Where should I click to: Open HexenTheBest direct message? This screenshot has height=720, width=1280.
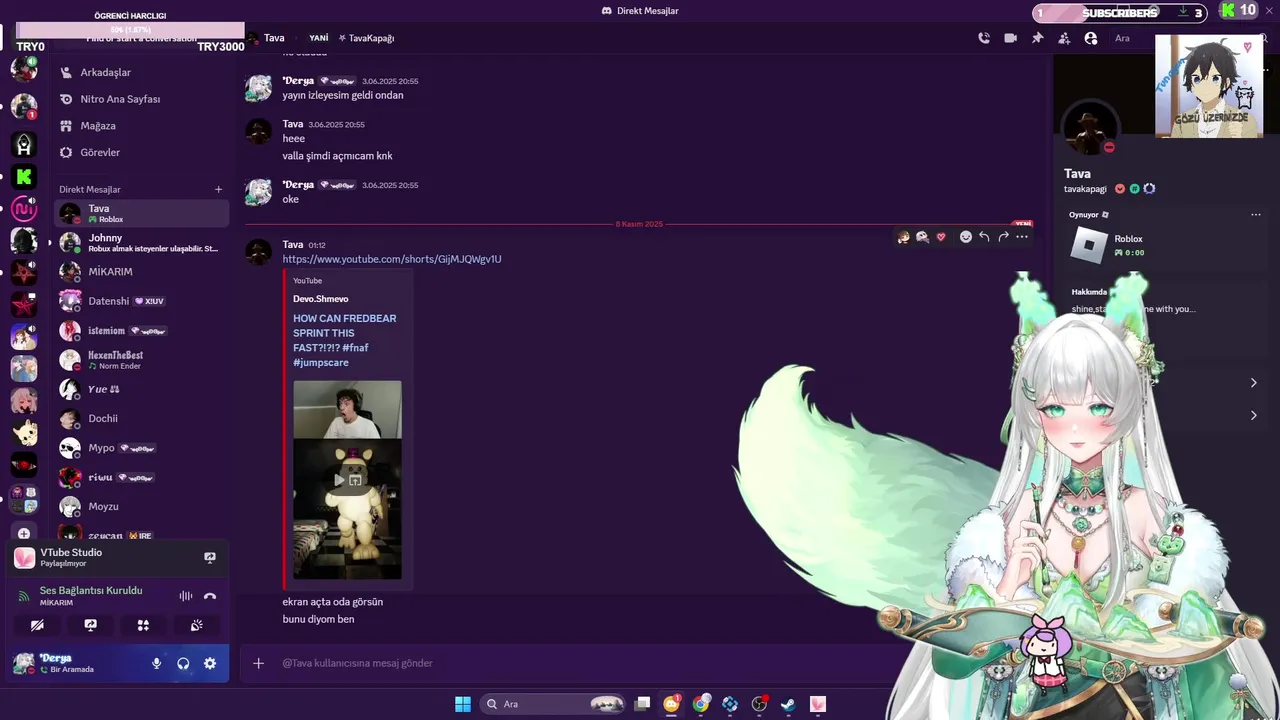tap(142, 360)
